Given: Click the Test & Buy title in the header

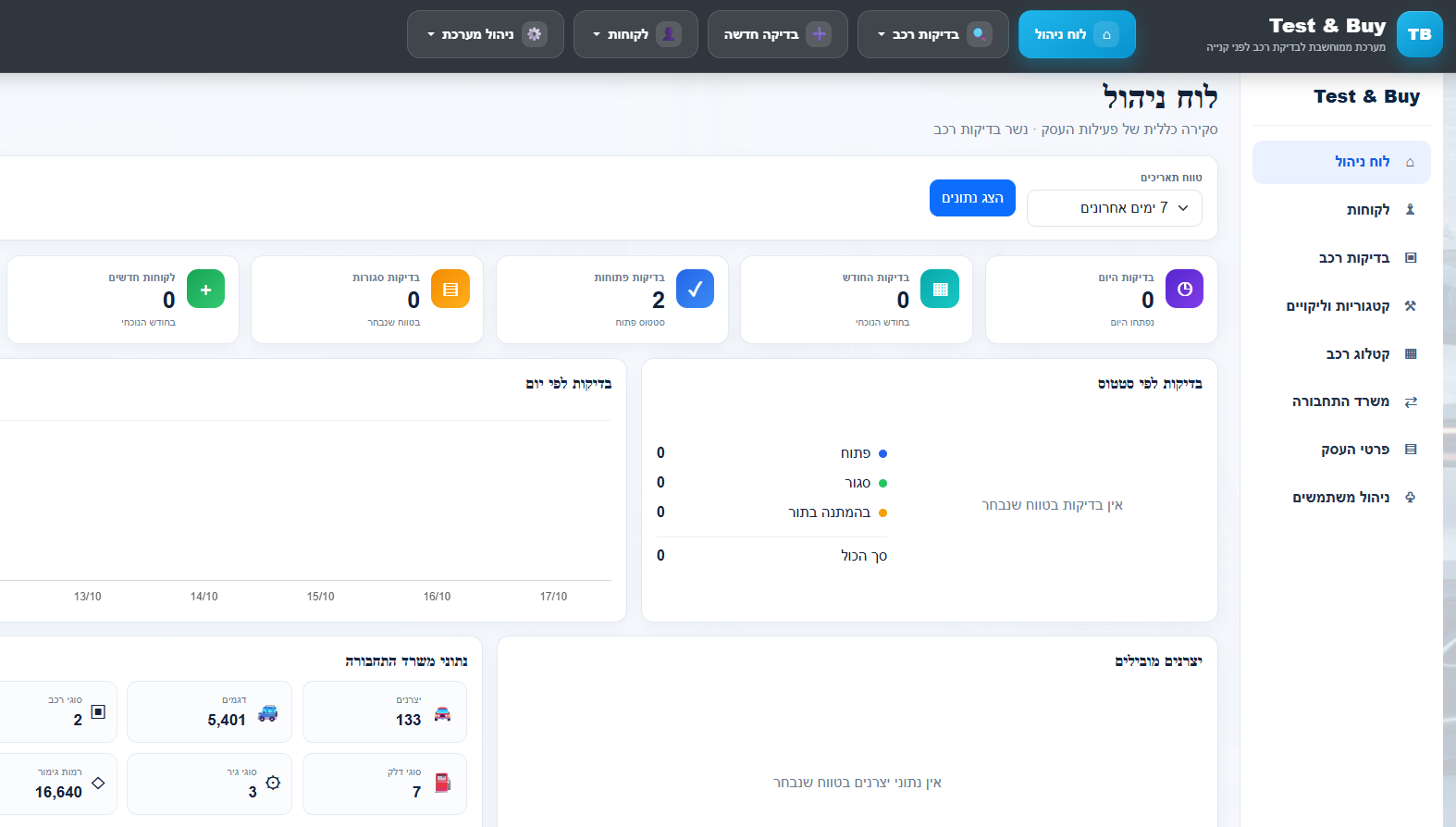Looking at the screenshot, I should click(x=1327, y=26).
